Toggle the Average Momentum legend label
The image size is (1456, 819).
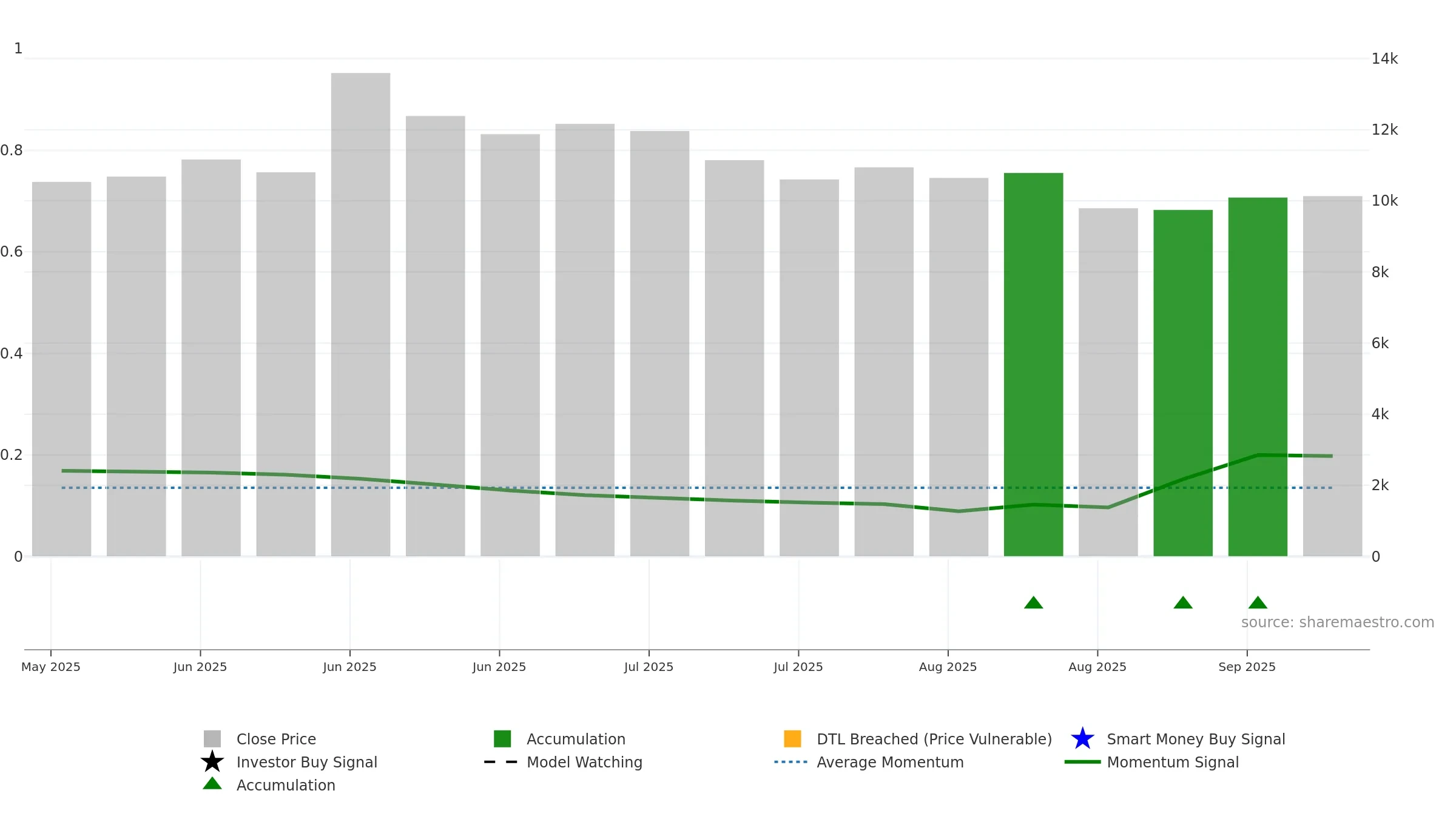[890, 762]
